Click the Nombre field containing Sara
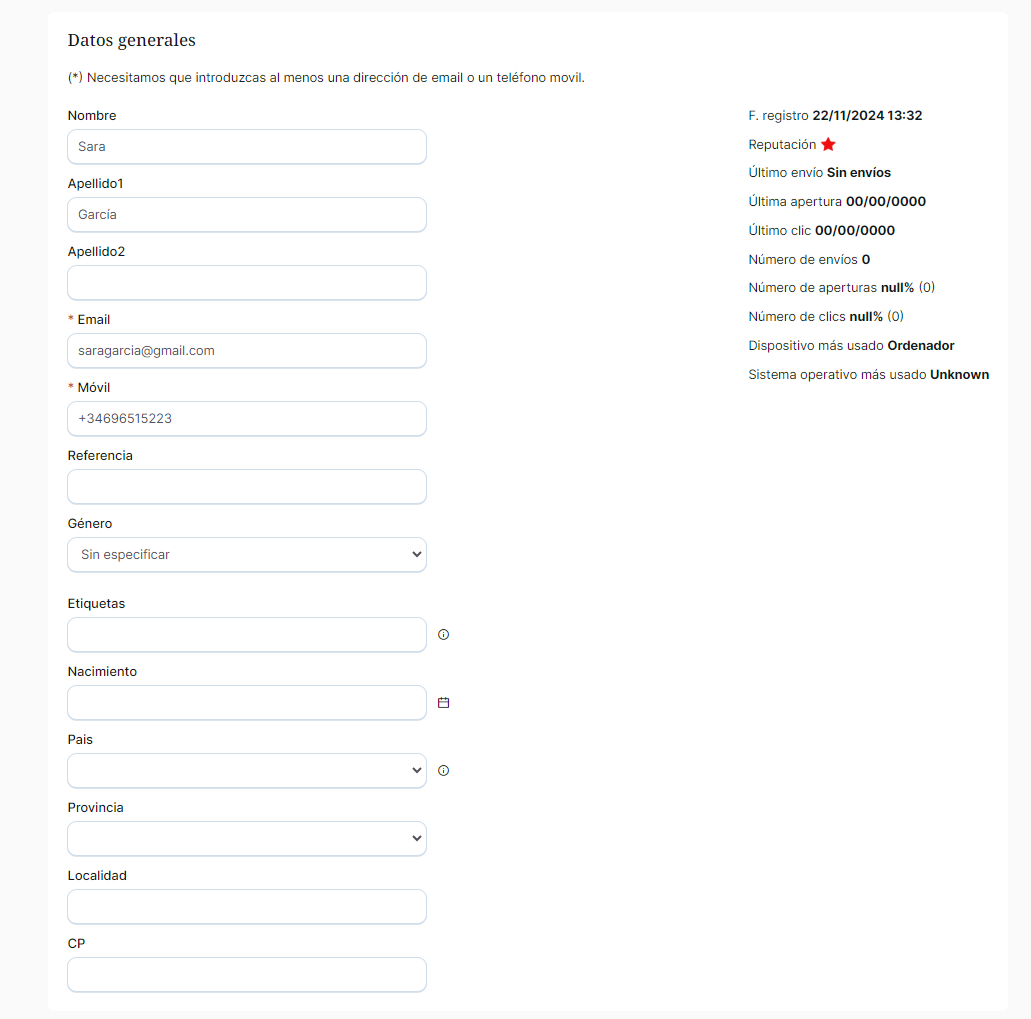The width and height of the screenshot is (1031, 1019). coord(247,147)
